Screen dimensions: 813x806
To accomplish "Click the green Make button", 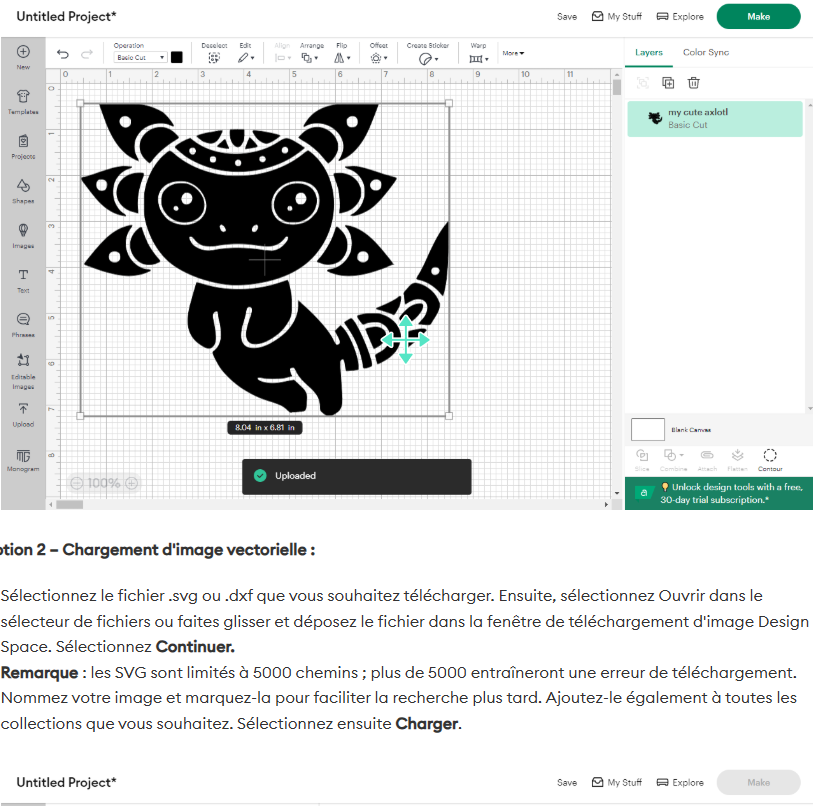I will coord(758,16).
